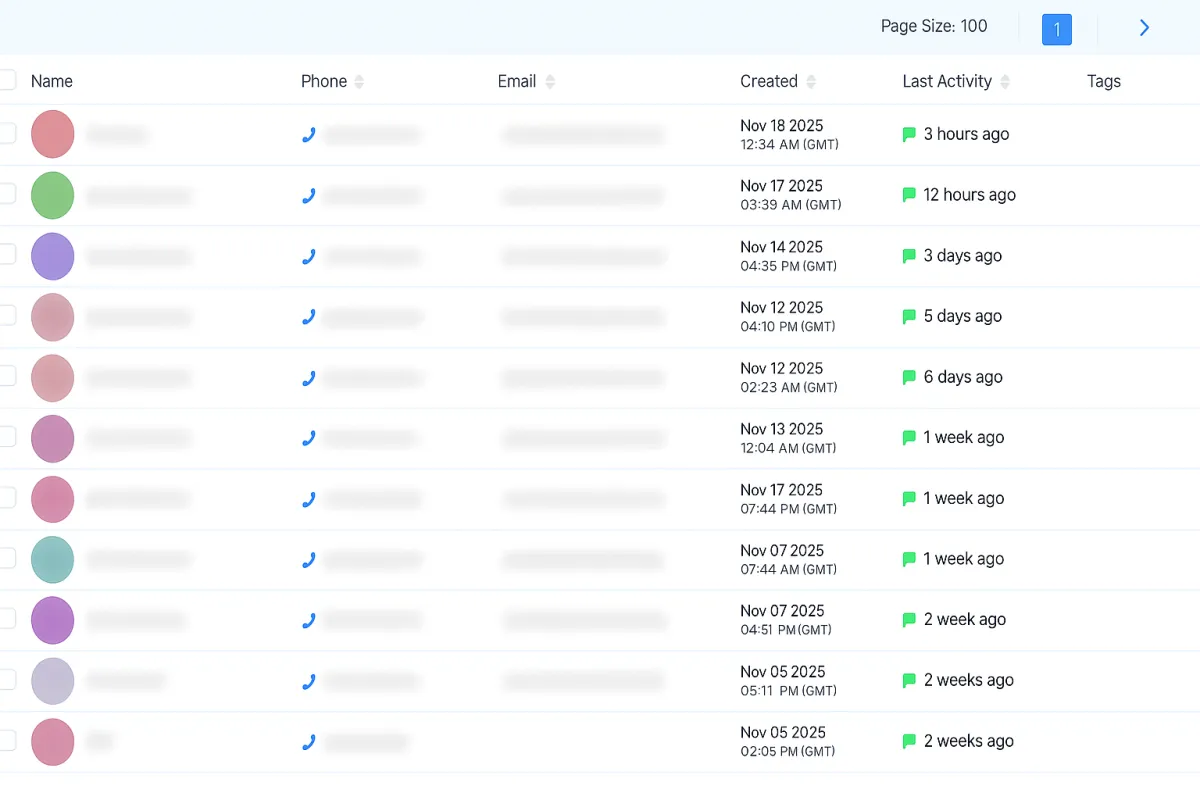1200x800 pixels.
Task: Select page 1 in the pagination
Action: tap(1057, 29)
